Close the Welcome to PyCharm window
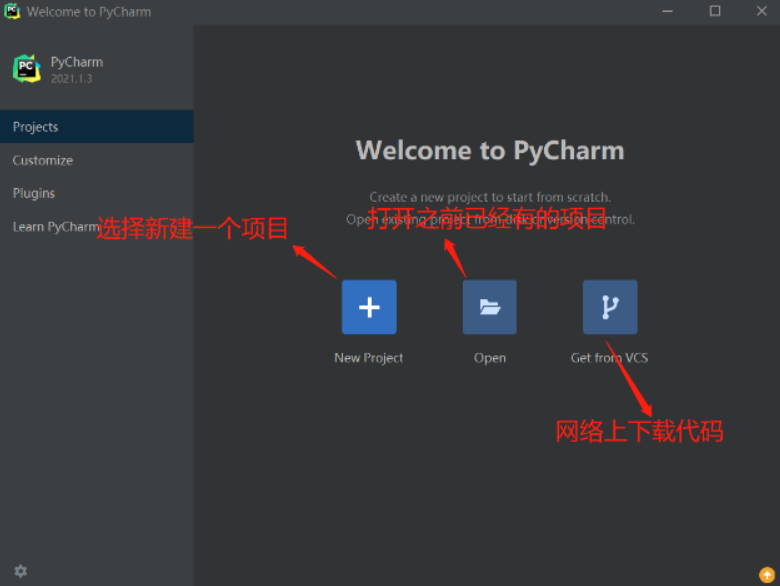 [x=762, y=11]
